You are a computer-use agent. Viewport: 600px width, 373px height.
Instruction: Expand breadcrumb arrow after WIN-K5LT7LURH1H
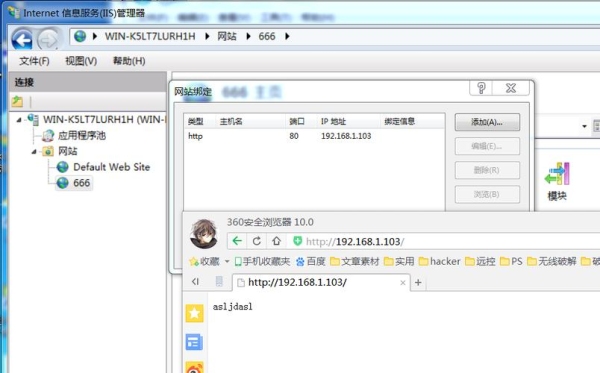pos(207,36)
